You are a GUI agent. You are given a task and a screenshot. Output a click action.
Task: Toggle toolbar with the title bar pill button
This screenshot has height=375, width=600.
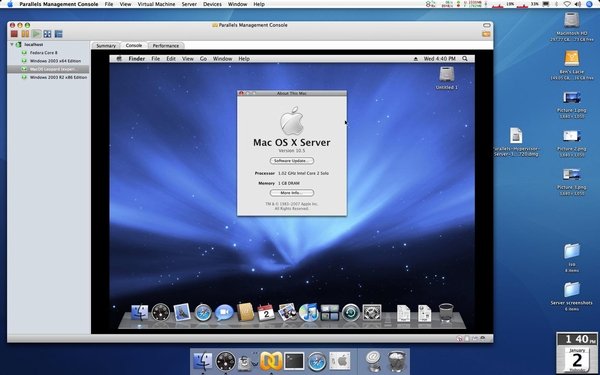[x=486, y=25]
